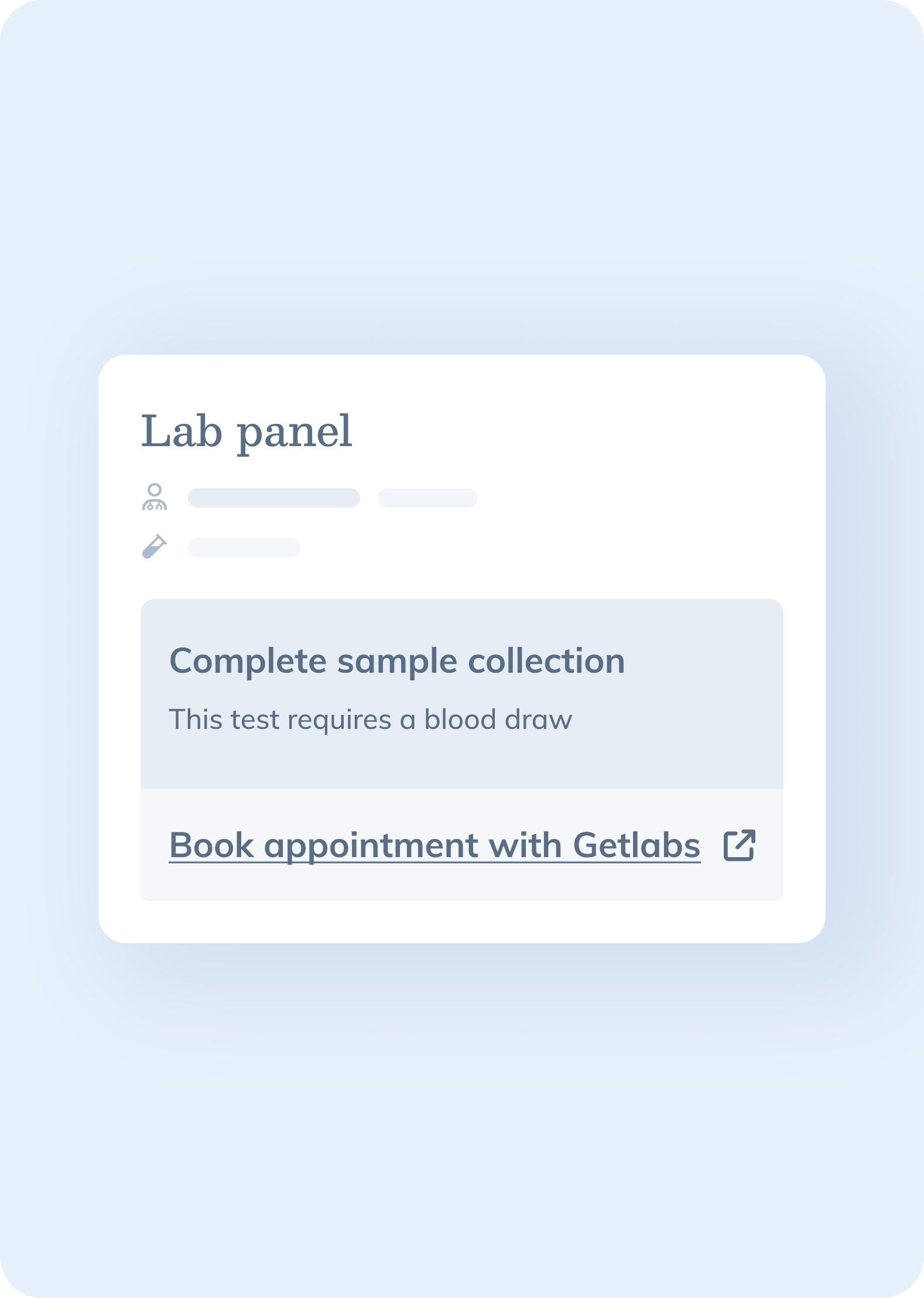Click the Complete sample collection heading
This screenshot has height=1298, width=924.
[397, 662]
